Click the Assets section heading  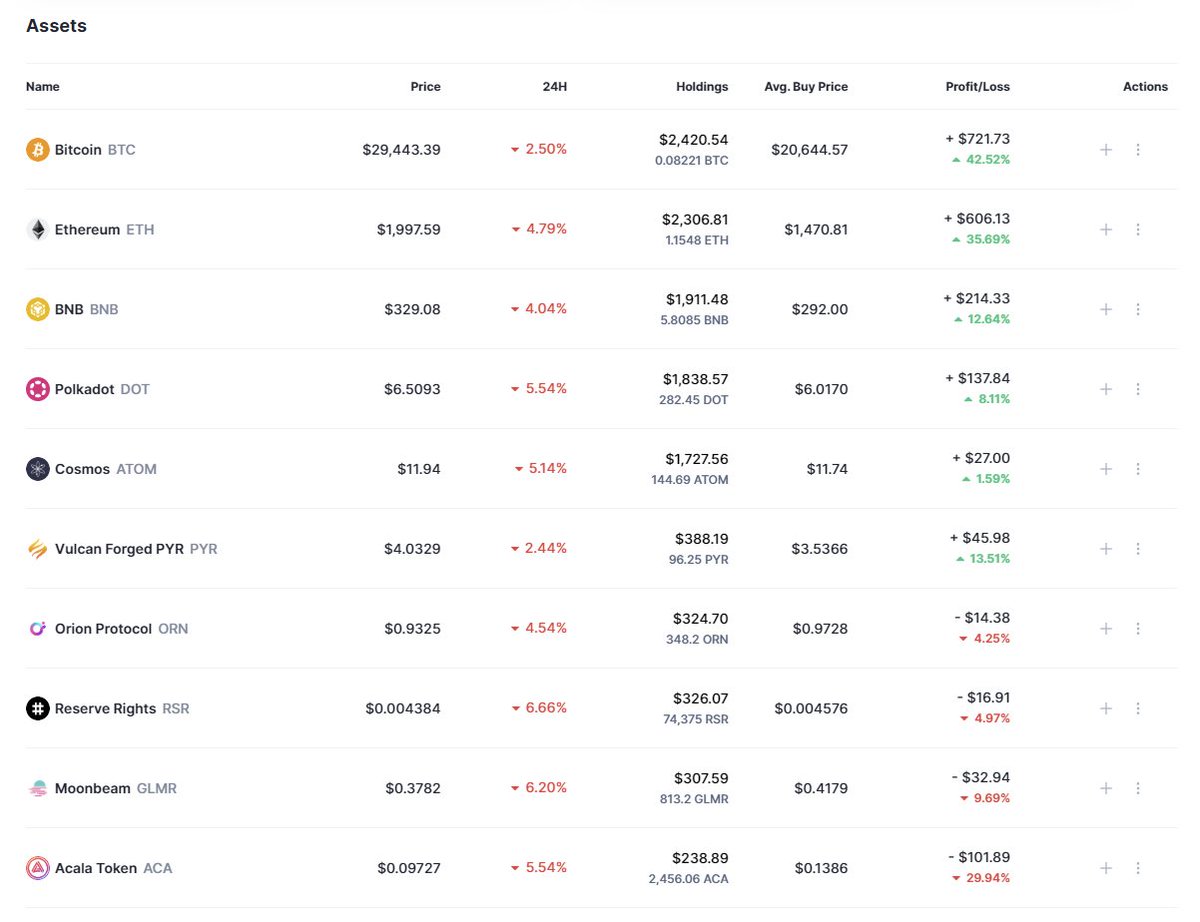(56, 26)
